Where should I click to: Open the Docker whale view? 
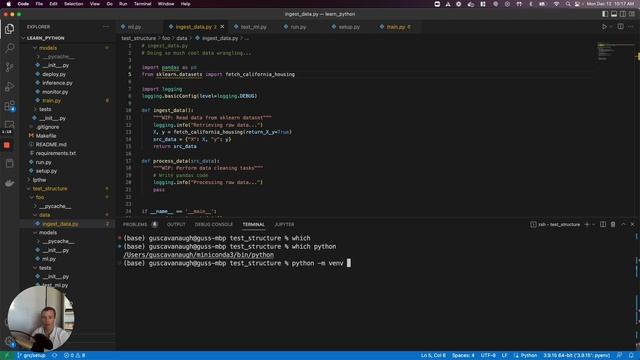[9, 183]
